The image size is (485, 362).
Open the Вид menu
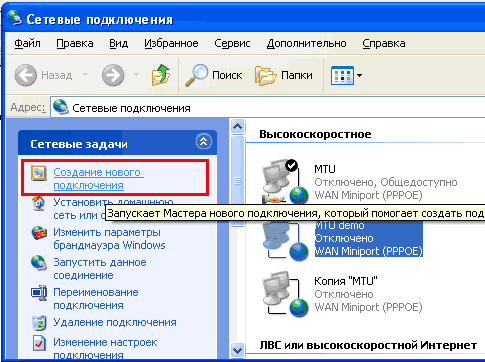point(119,43)
